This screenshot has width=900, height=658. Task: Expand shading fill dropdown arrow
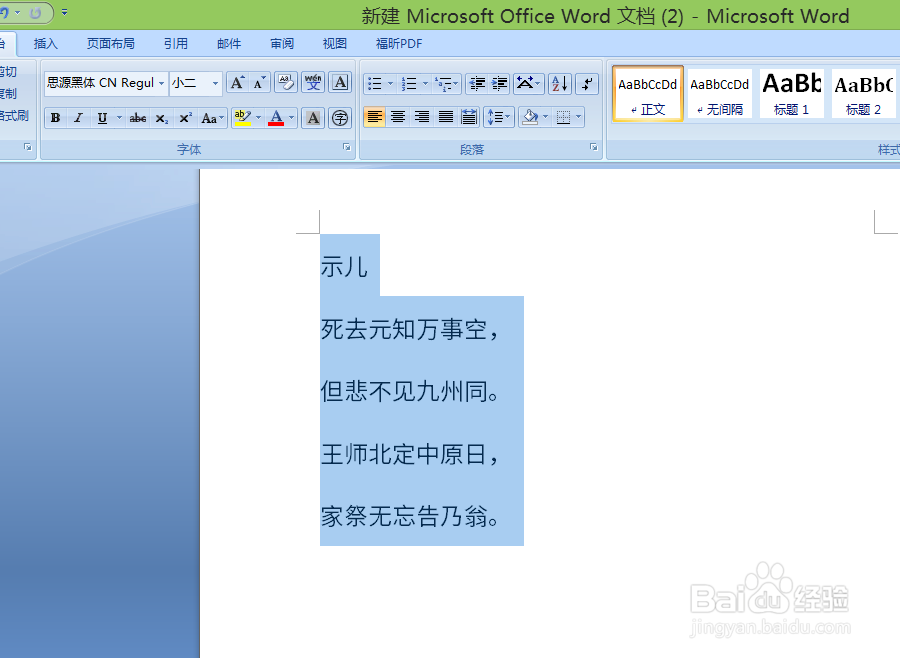[x=545, y=117]
